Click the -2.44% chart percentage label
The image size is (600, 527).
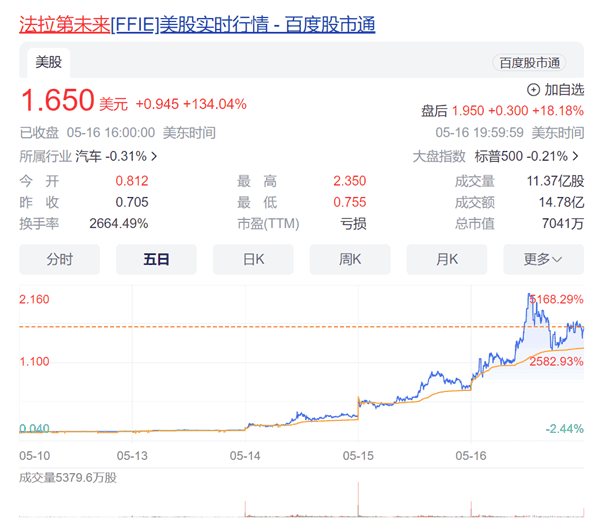564,429
